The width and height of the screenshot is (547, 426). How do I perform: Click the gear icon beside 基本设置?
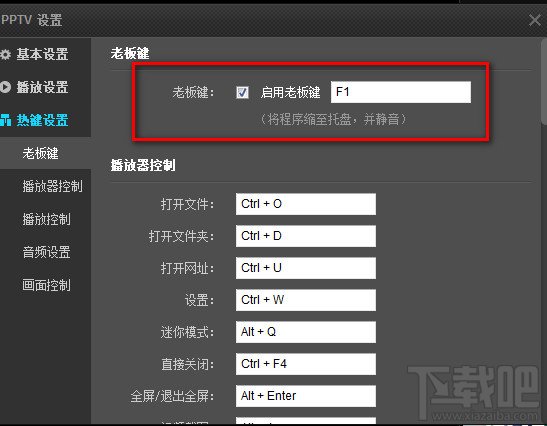tap(5, 55)
